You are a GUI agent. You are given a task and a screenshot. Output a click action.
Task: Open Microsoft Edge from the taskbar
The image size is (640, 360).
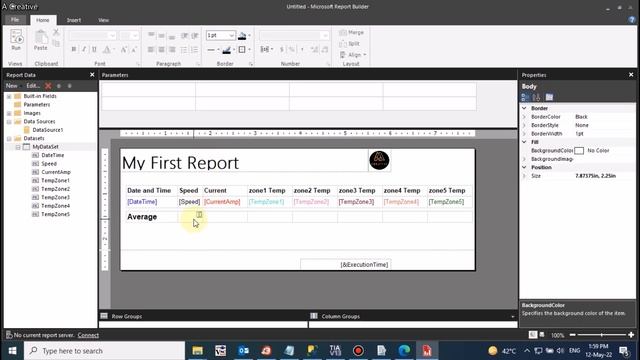point(404,351)
